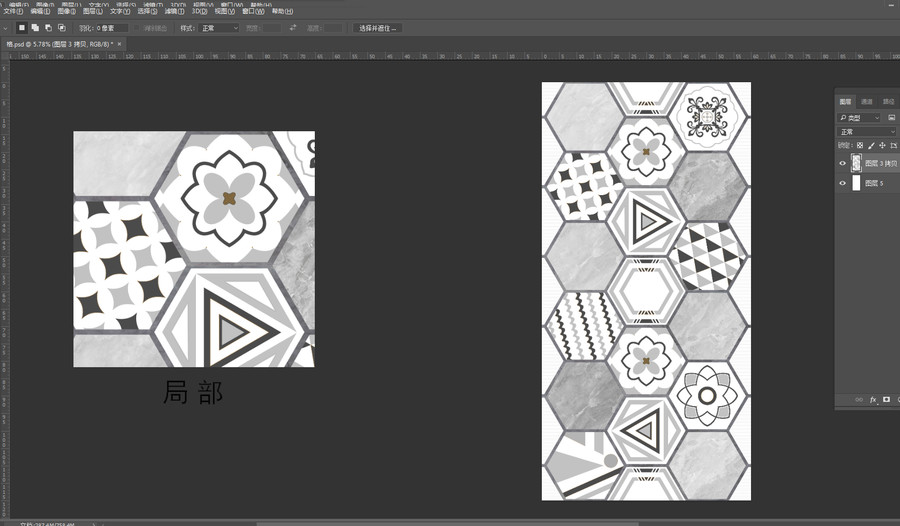Screen dimensions: 900x526
Task: Switch to the 路径 (Paths) panel tab
Action: (x=889, y=102)
